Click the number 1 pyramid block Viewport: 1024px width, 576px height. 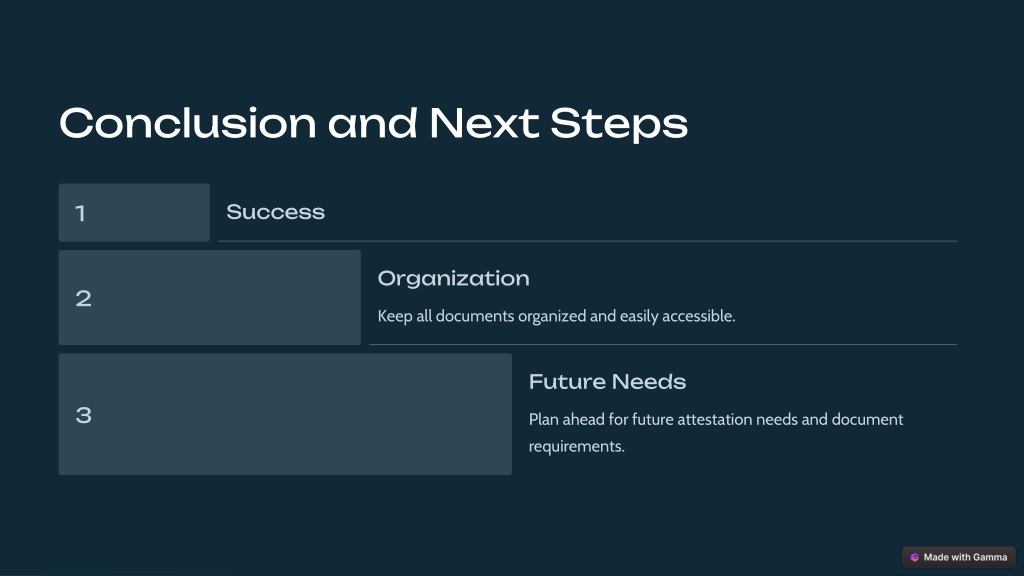(x=134, y=212)
